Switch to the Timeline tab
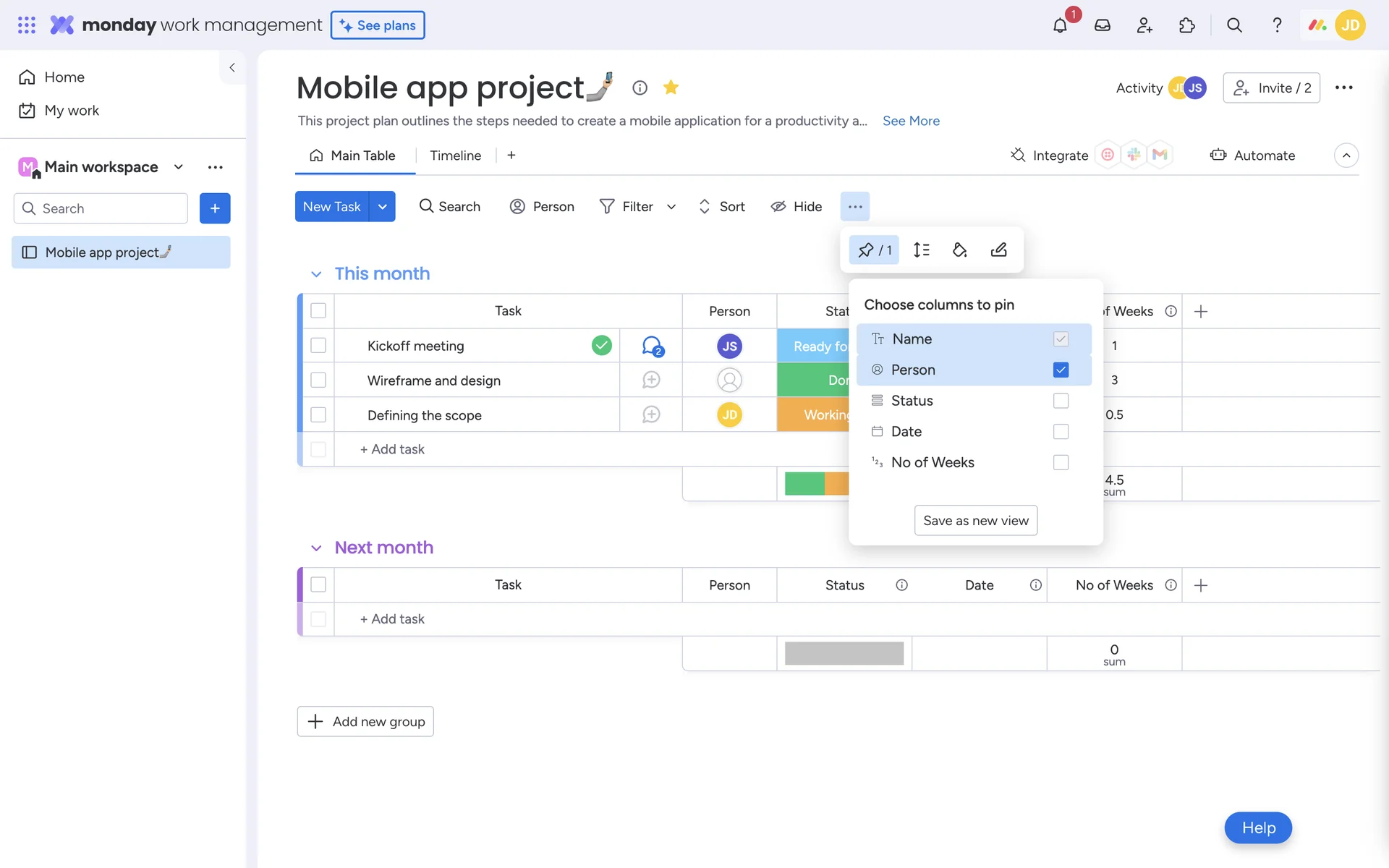1389x868 pixels. coord(455,156)
